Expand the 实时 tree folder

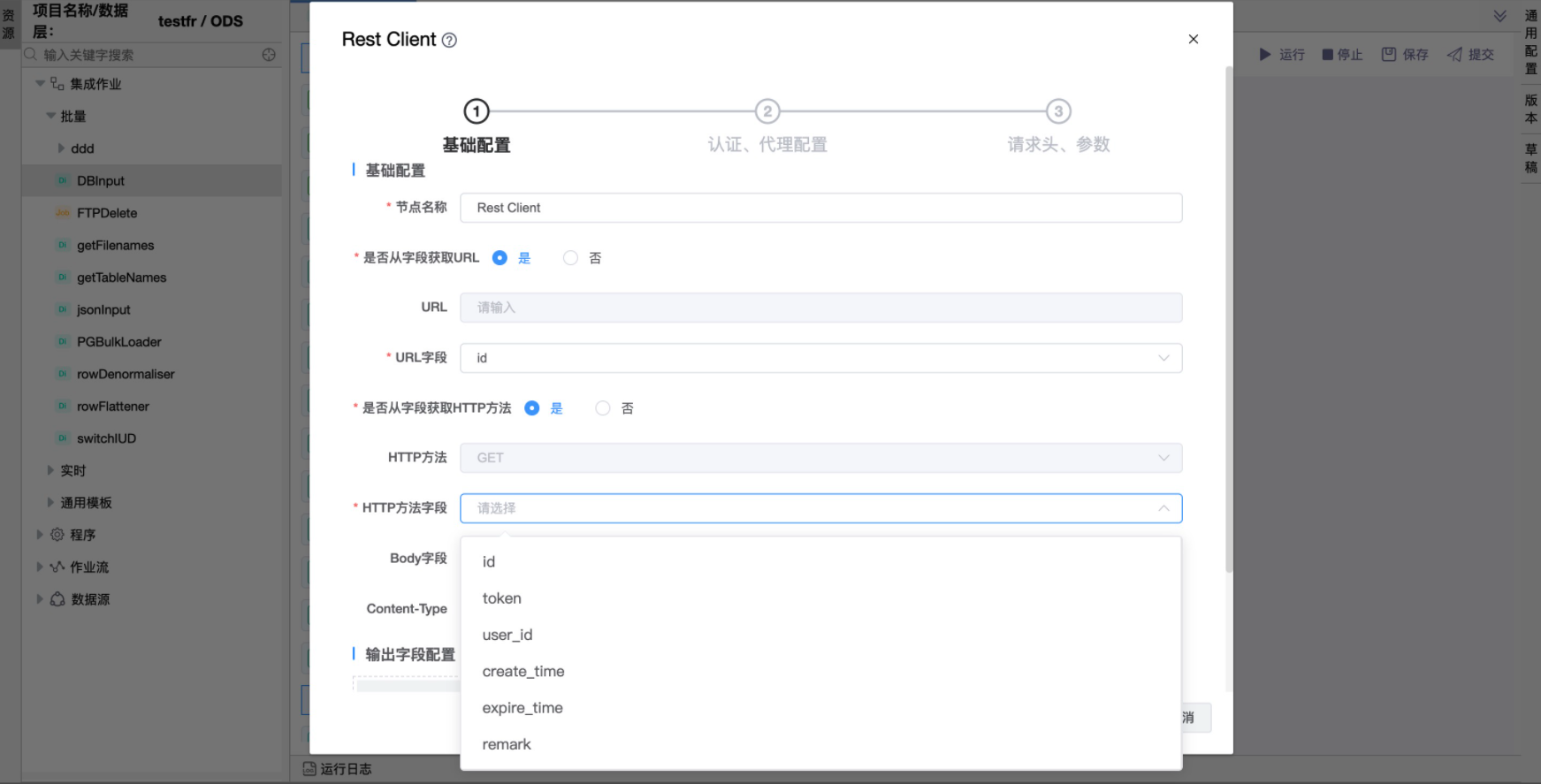point(50,471)
